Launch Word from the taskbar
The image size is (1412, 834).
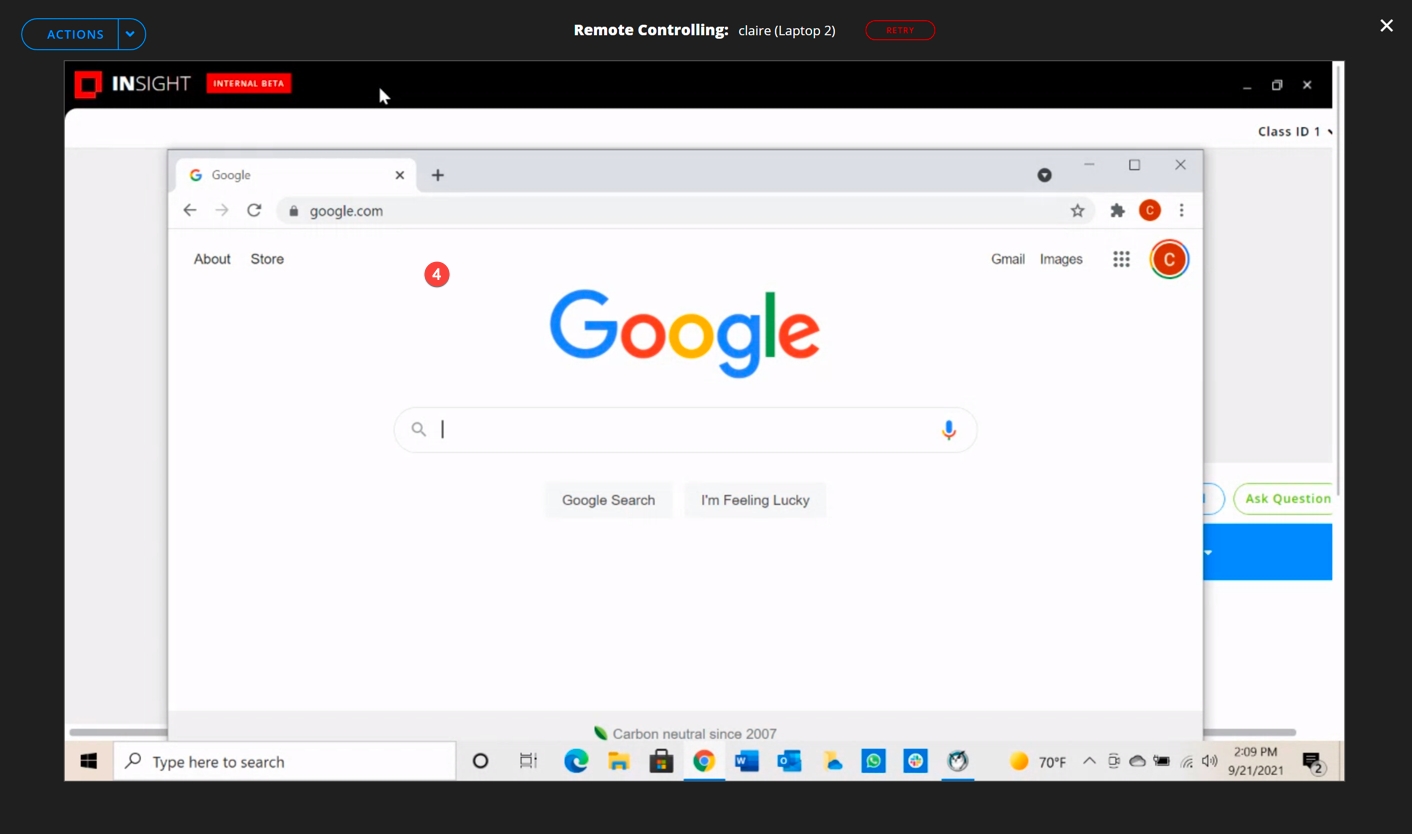[746, 762]
